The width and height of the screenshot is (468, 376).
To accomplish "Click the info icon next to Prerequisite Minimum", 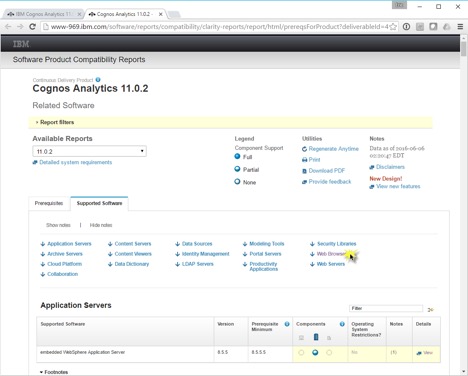I will click(287, 324).
